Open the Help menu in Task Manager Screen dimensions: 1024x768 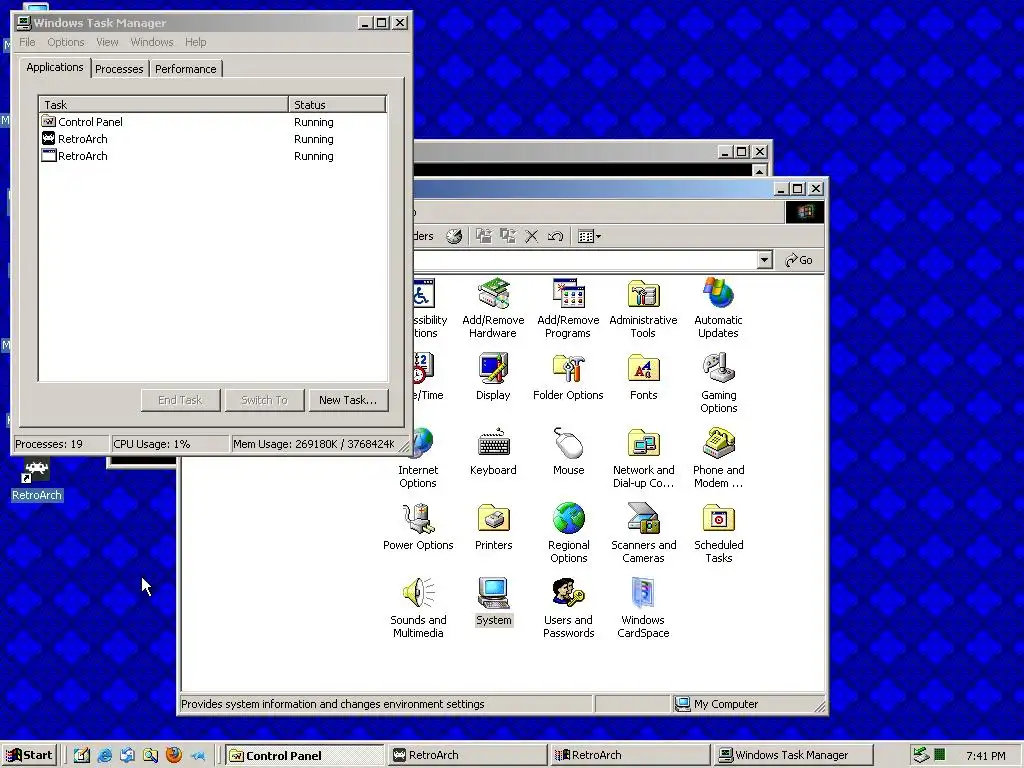(195, 42)
